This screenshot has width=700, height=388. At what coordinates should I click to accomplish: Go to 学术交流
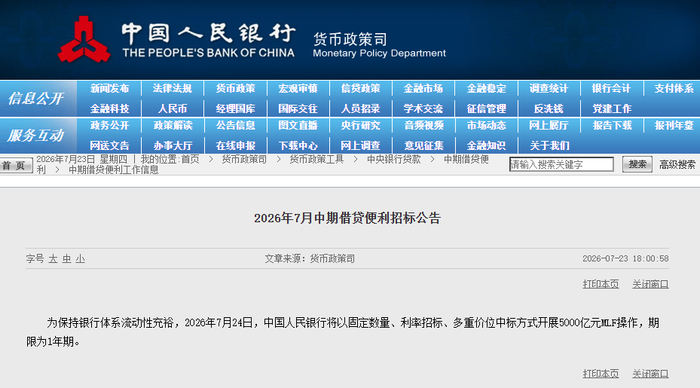click(x=423, y=108)
